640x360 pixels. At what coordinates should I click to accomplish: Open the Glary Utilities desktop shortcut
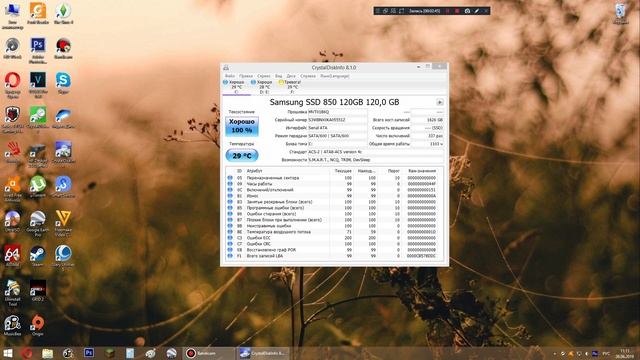[x=63, y=258]
